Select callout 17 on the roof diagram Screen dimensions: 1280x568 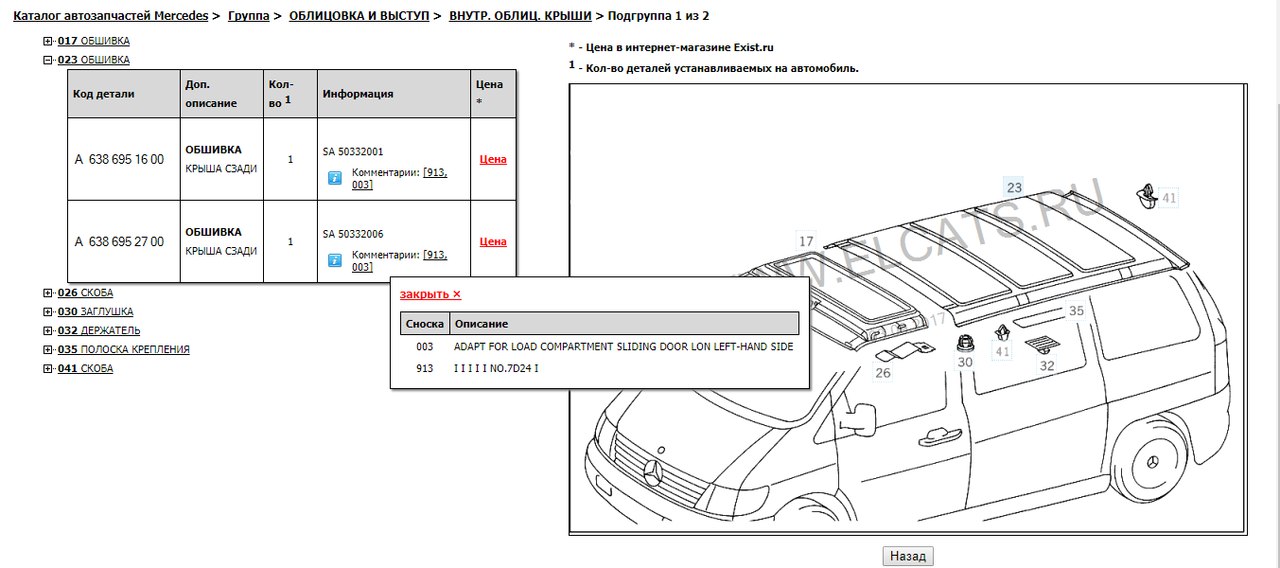(806, 241)
